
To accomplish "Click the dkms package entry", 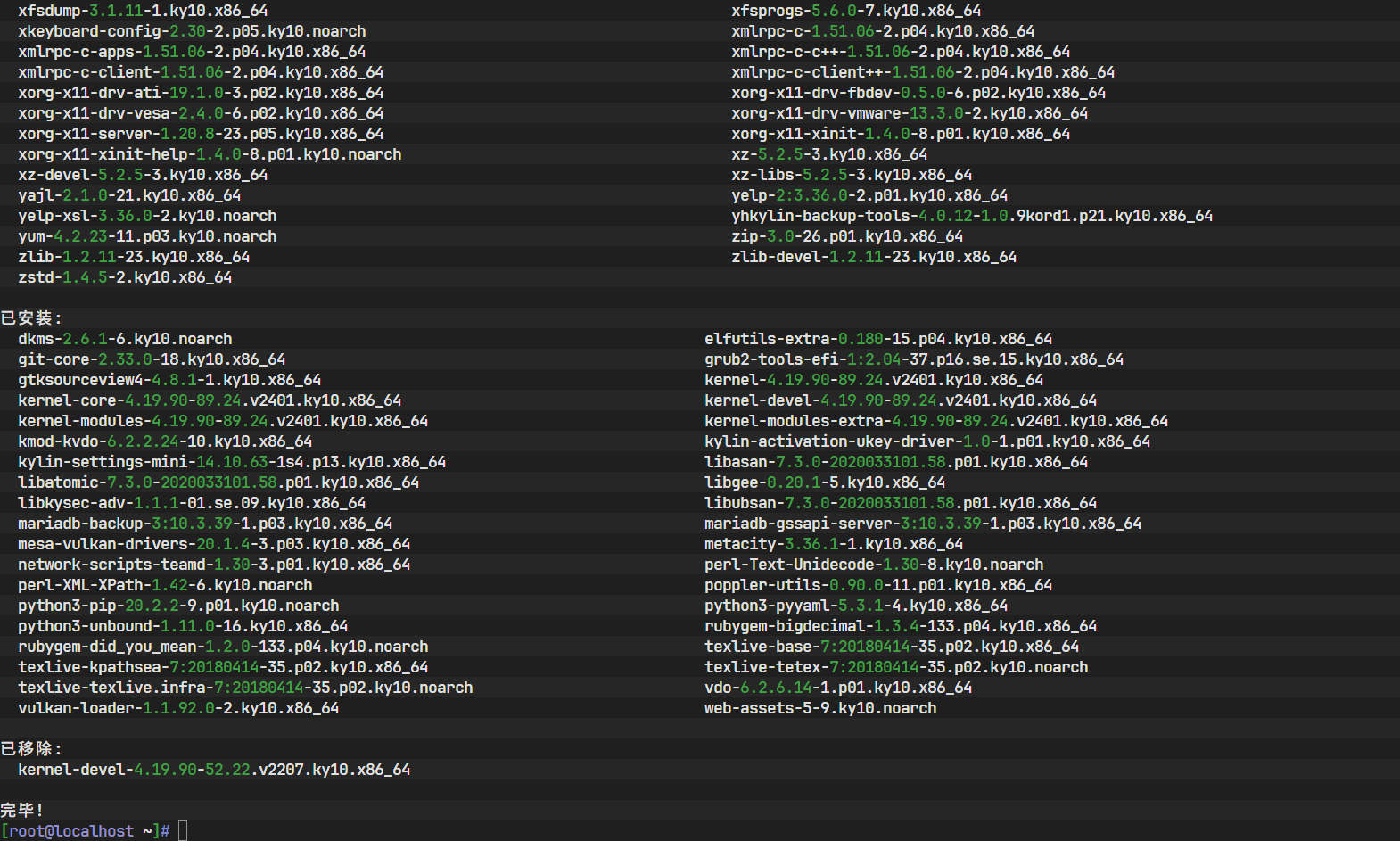I will [x=125, y=339].
